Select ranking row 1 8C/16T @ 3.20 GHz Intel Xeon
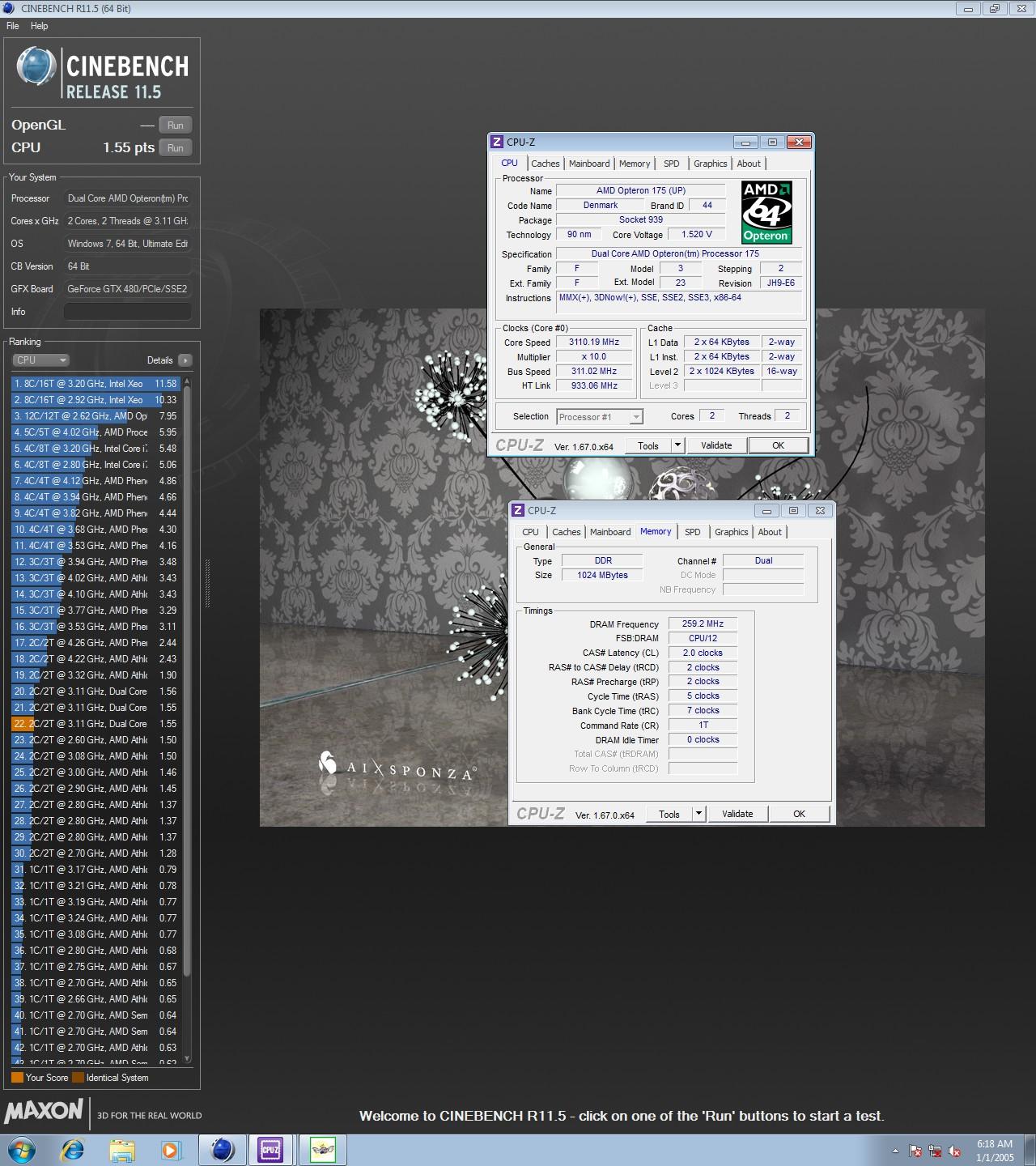1036x1166 pixels. (96, 384)
